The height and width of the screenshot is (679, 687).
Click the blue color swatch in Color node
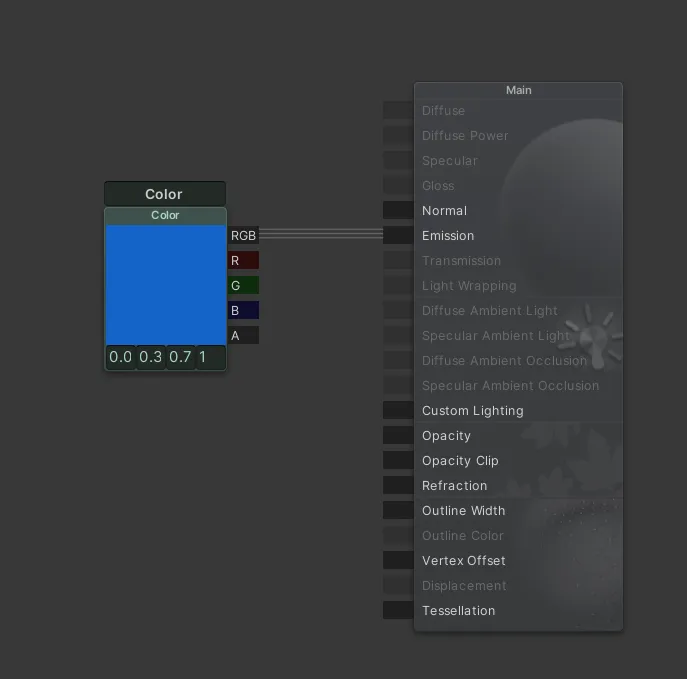166,284
